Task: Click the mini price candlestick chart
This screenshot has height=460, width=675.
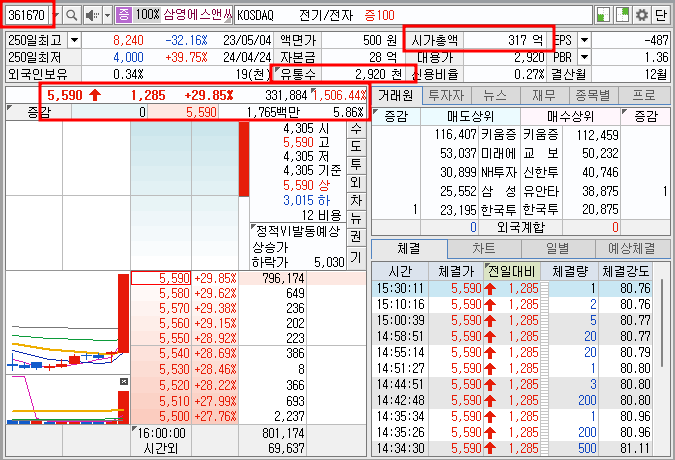Action: tap(68, 323)
